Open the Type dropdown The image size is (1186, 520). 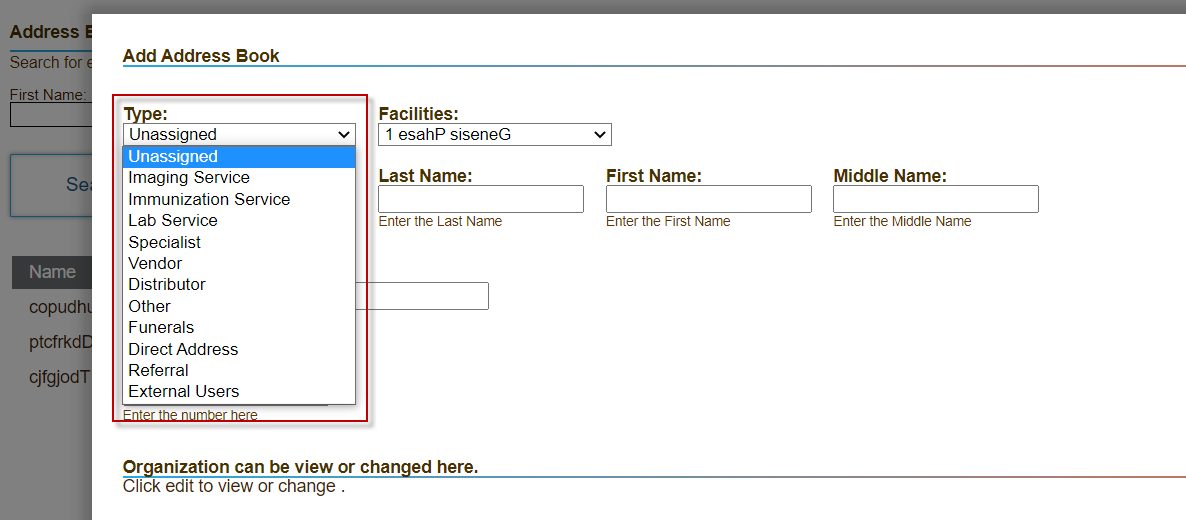[x=239, y=134]
